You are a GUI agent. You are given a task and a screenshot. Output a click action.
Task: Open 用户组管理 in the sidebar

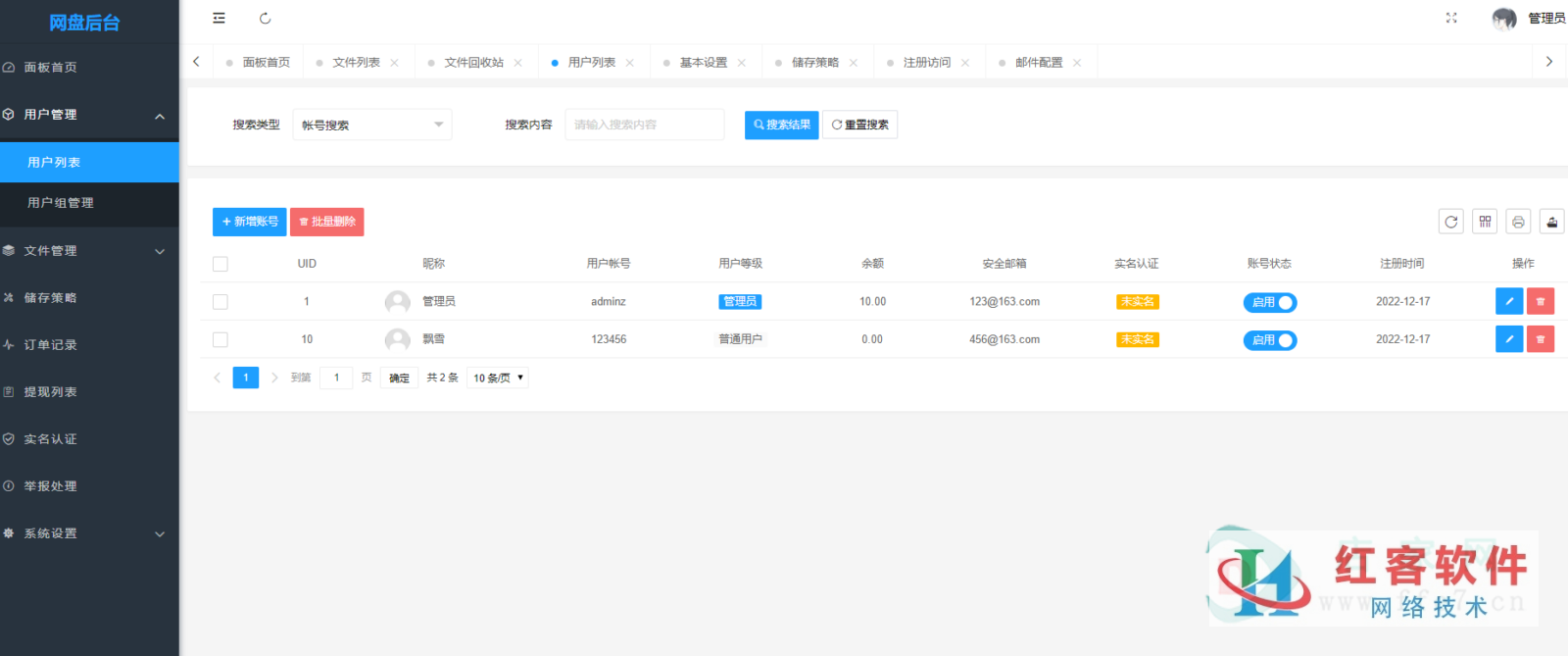pyautogui.click(x=61, y=203)
